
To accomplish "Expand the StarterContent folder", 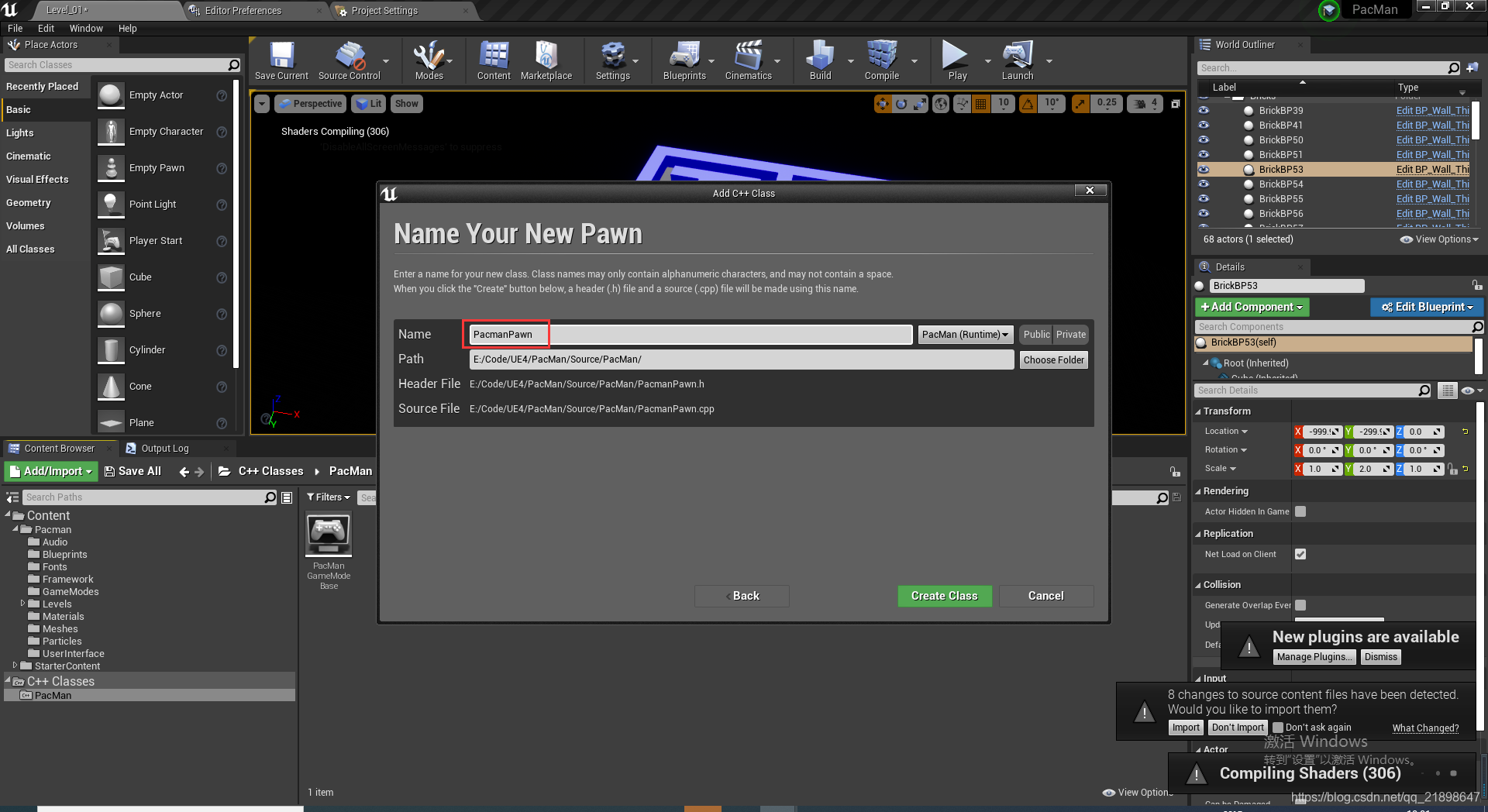I will [15, 666].
